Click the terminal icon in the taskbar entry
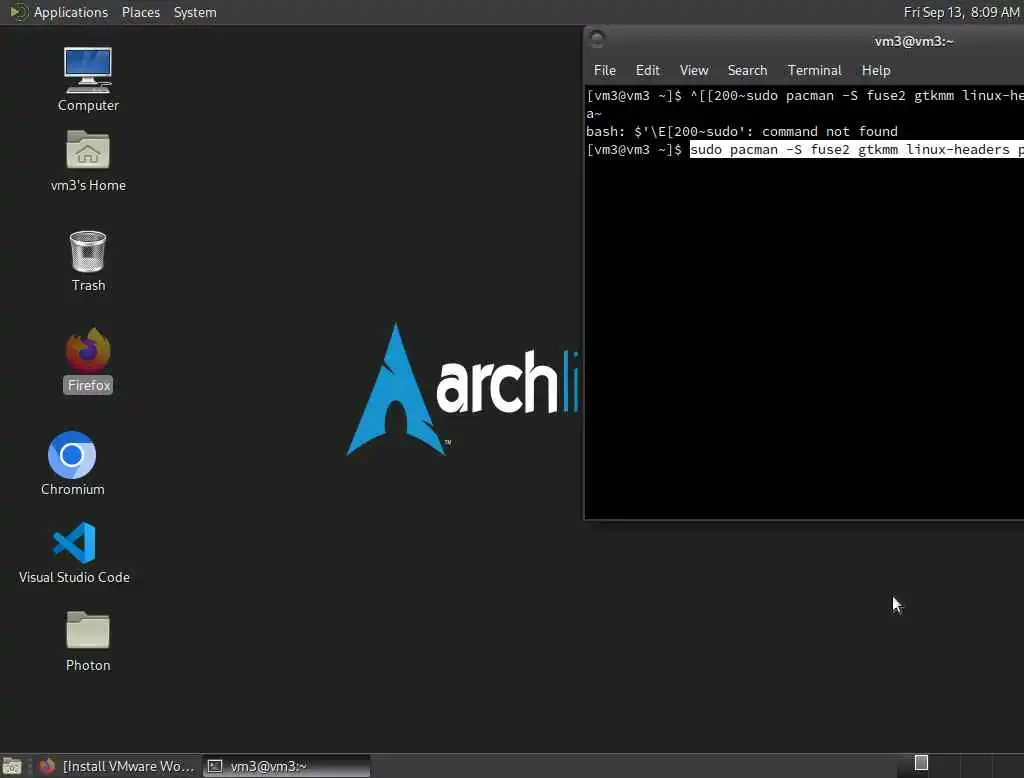 pyautogui.click(x=215, y=766)
